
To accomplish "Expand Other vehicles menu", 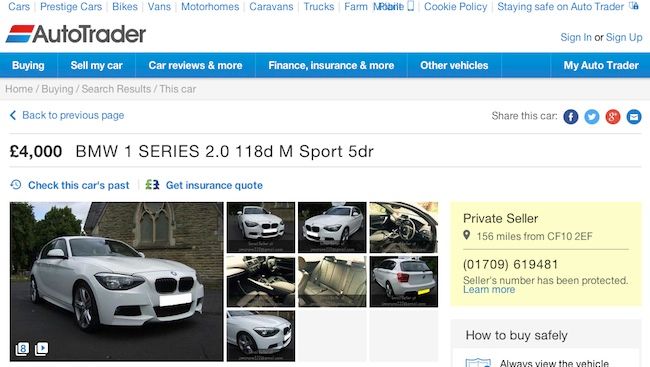I will pos(454,66).
